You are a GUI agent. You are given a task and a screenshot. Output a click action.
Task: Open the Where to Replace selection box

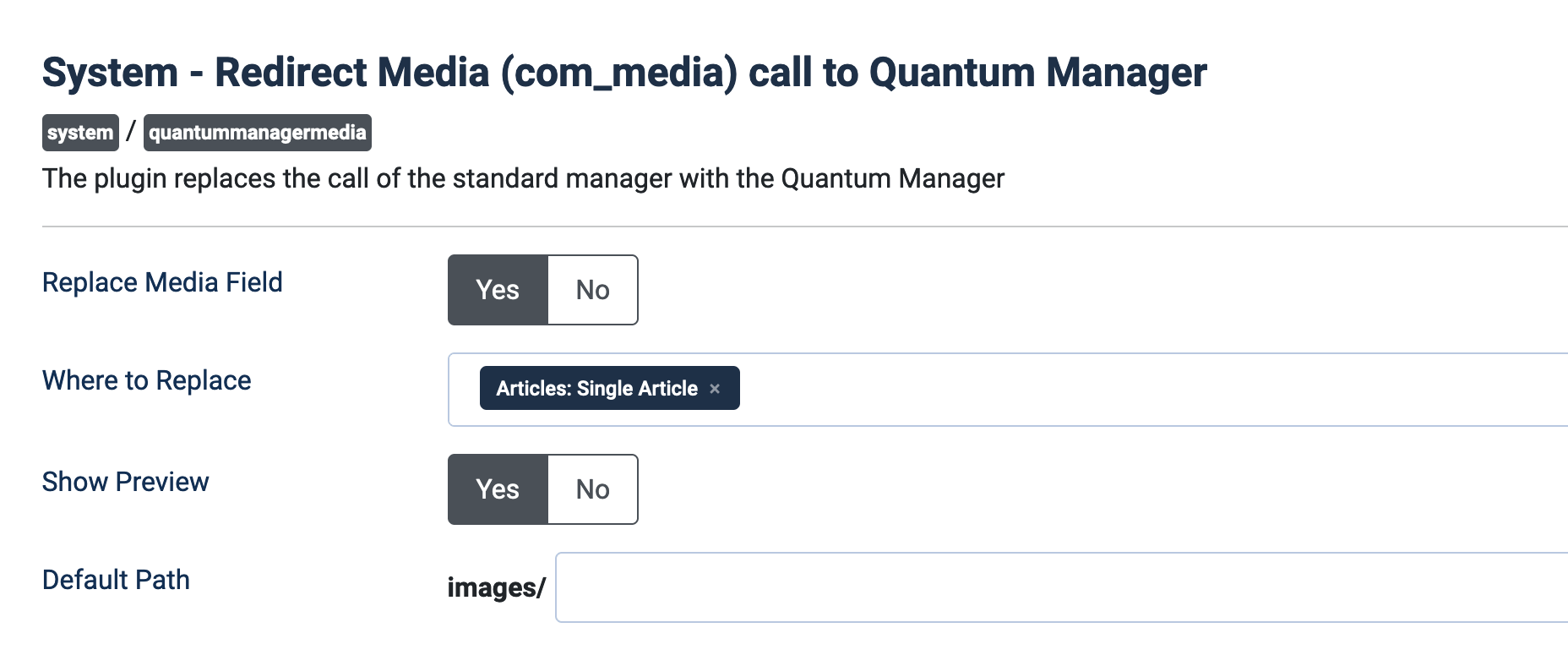pyautogui.click(x=1098, y=390)
